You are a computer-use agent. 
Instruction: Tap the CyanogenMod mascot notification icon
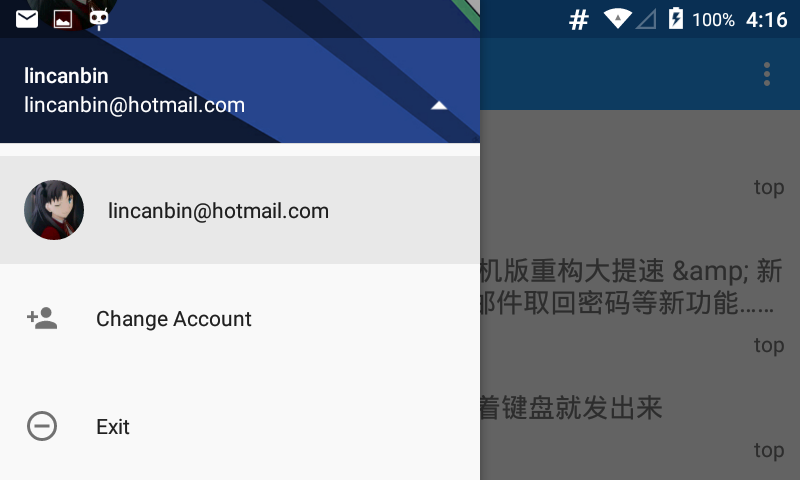click(98, 19)
